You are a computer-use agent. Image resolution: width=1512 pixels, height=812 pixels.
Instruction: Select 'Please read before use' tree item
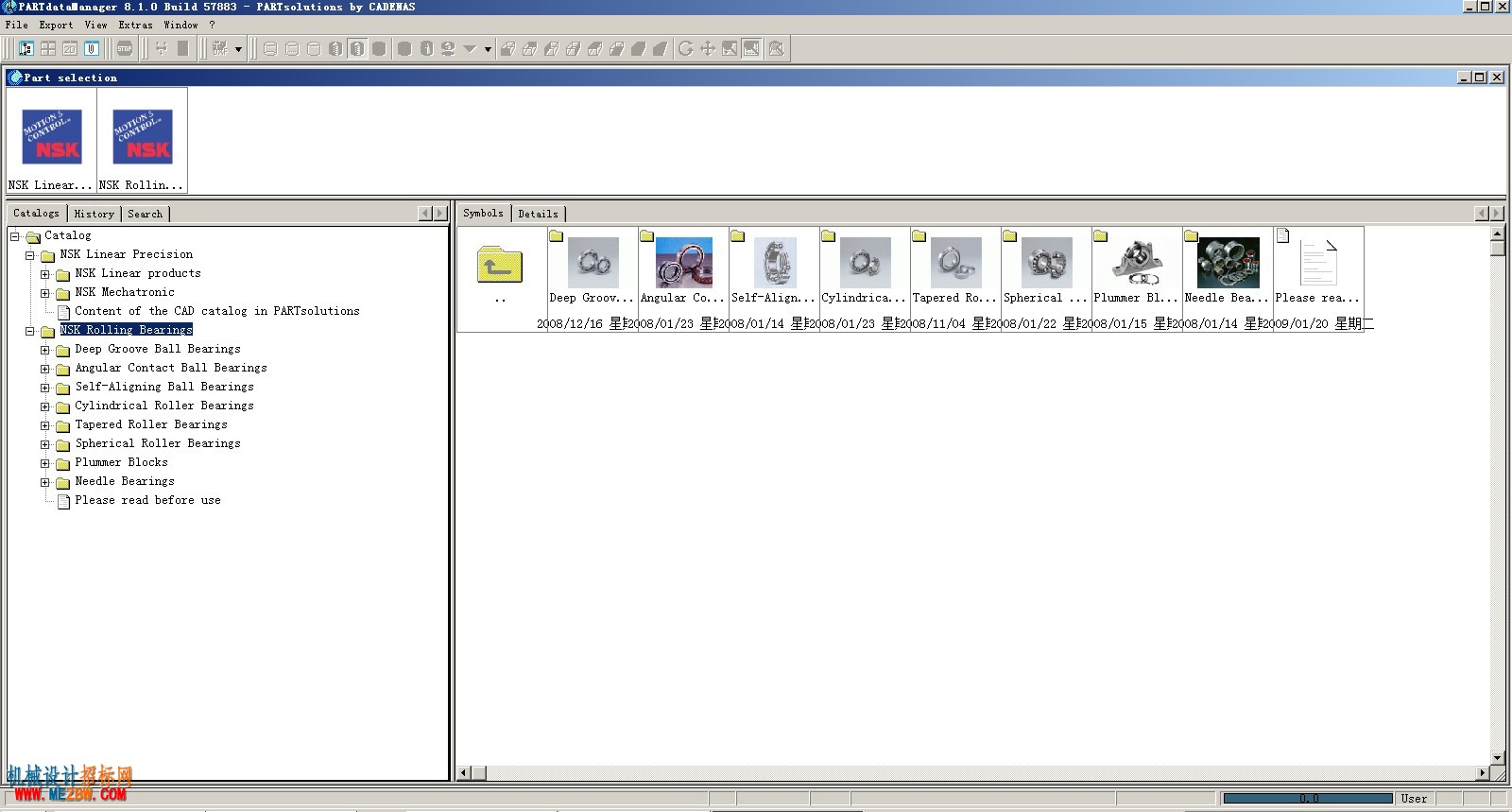pos(147,500)
